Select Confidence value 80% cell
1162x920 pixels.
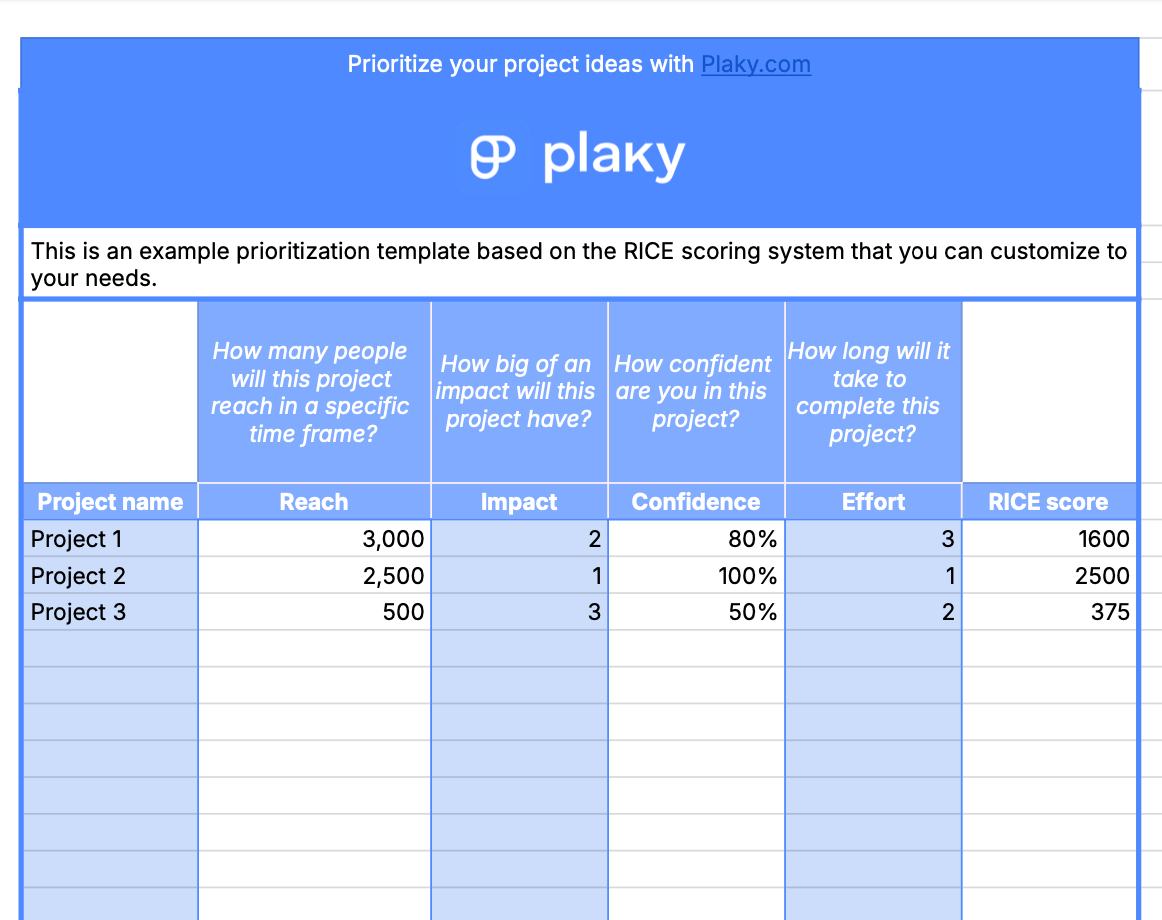point(696,539)
